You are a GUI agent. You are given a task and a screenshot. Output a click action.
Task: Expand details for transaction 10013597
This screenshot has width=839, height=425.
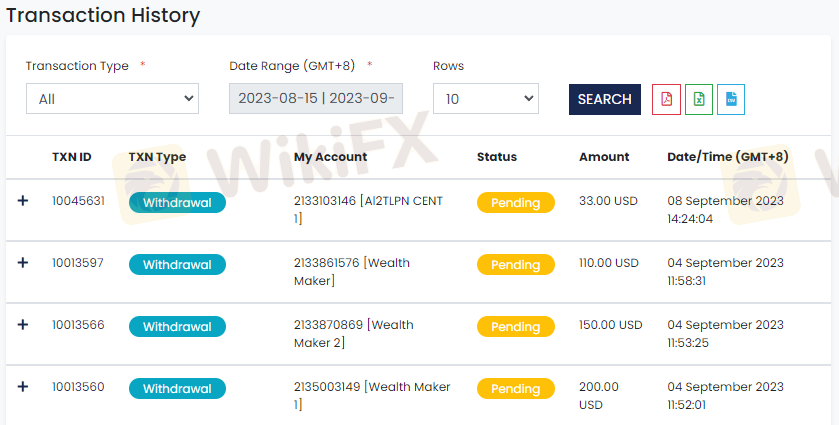(x=22, y=263)
